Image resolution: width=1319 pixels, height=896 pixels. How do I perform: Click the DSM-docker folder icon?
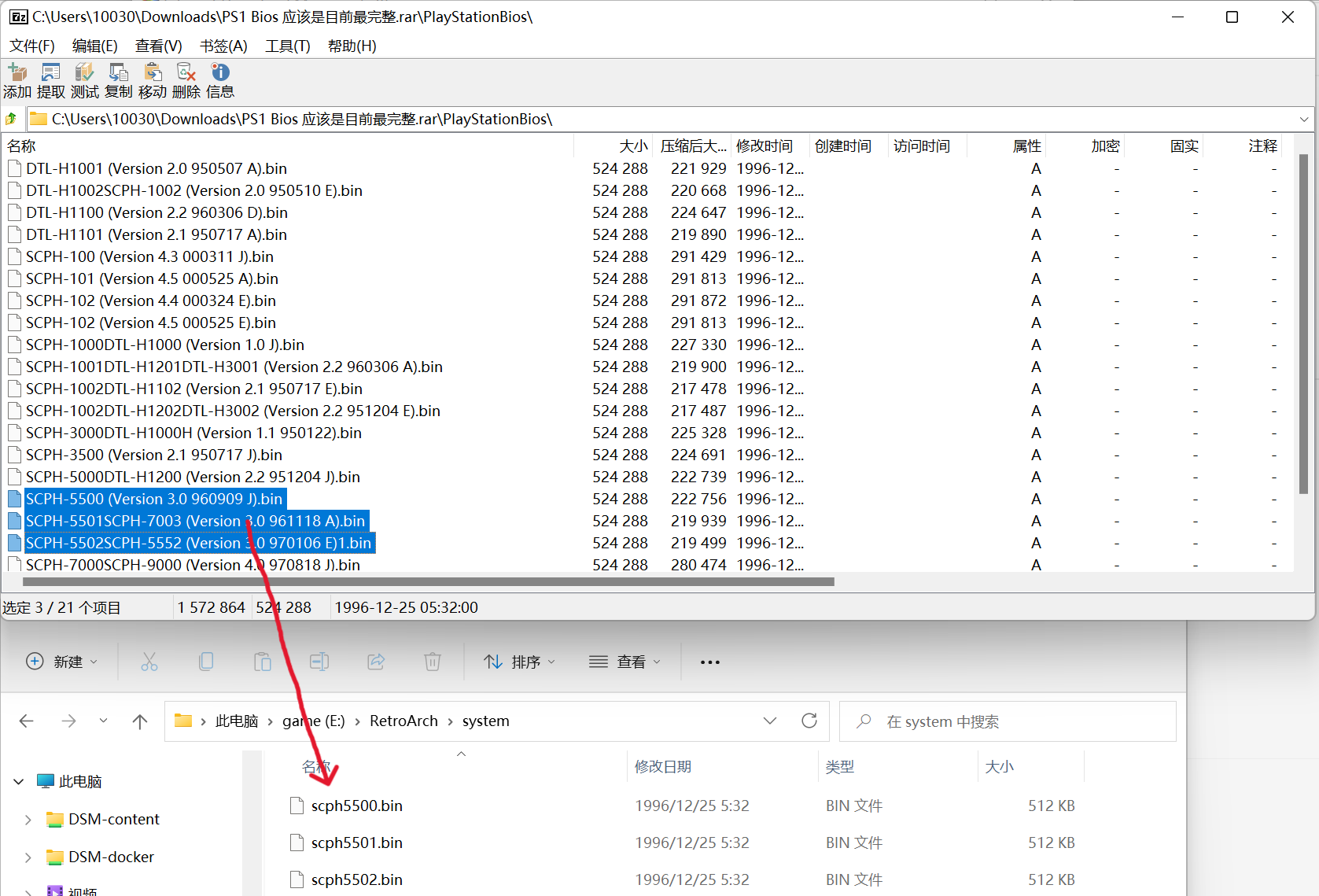(x=55, y=857)
